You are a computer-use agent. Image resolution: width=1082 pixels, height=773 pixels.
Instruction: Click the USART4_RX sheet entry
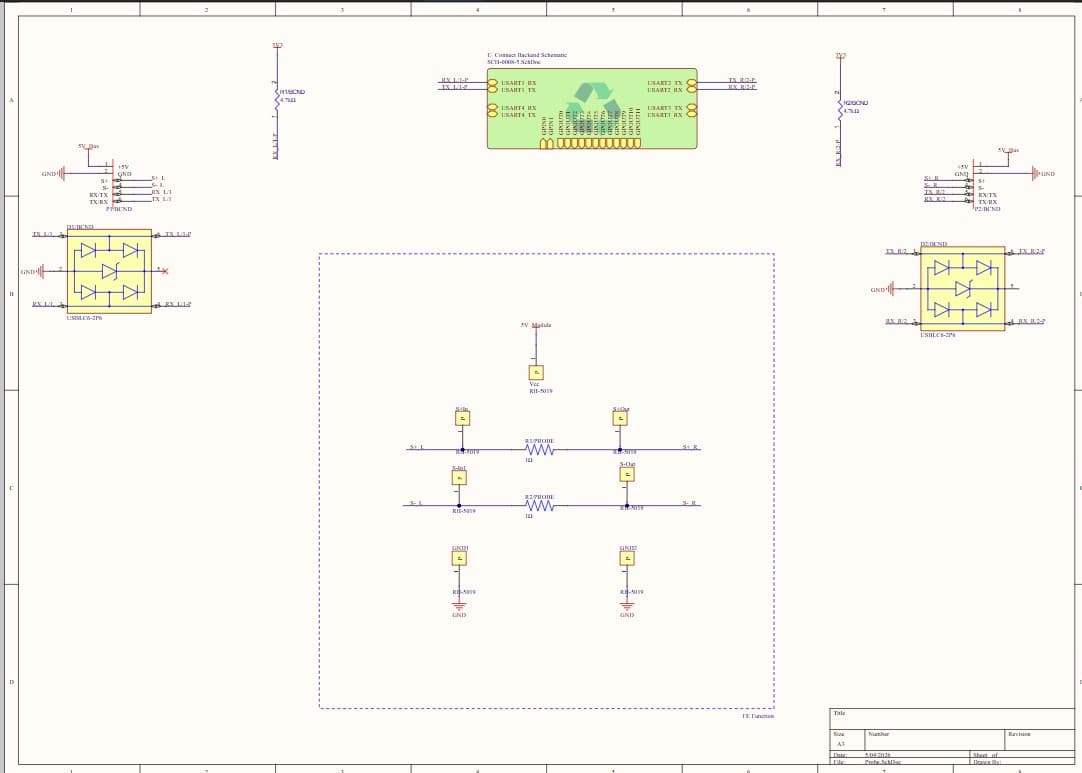click(492, 108)
